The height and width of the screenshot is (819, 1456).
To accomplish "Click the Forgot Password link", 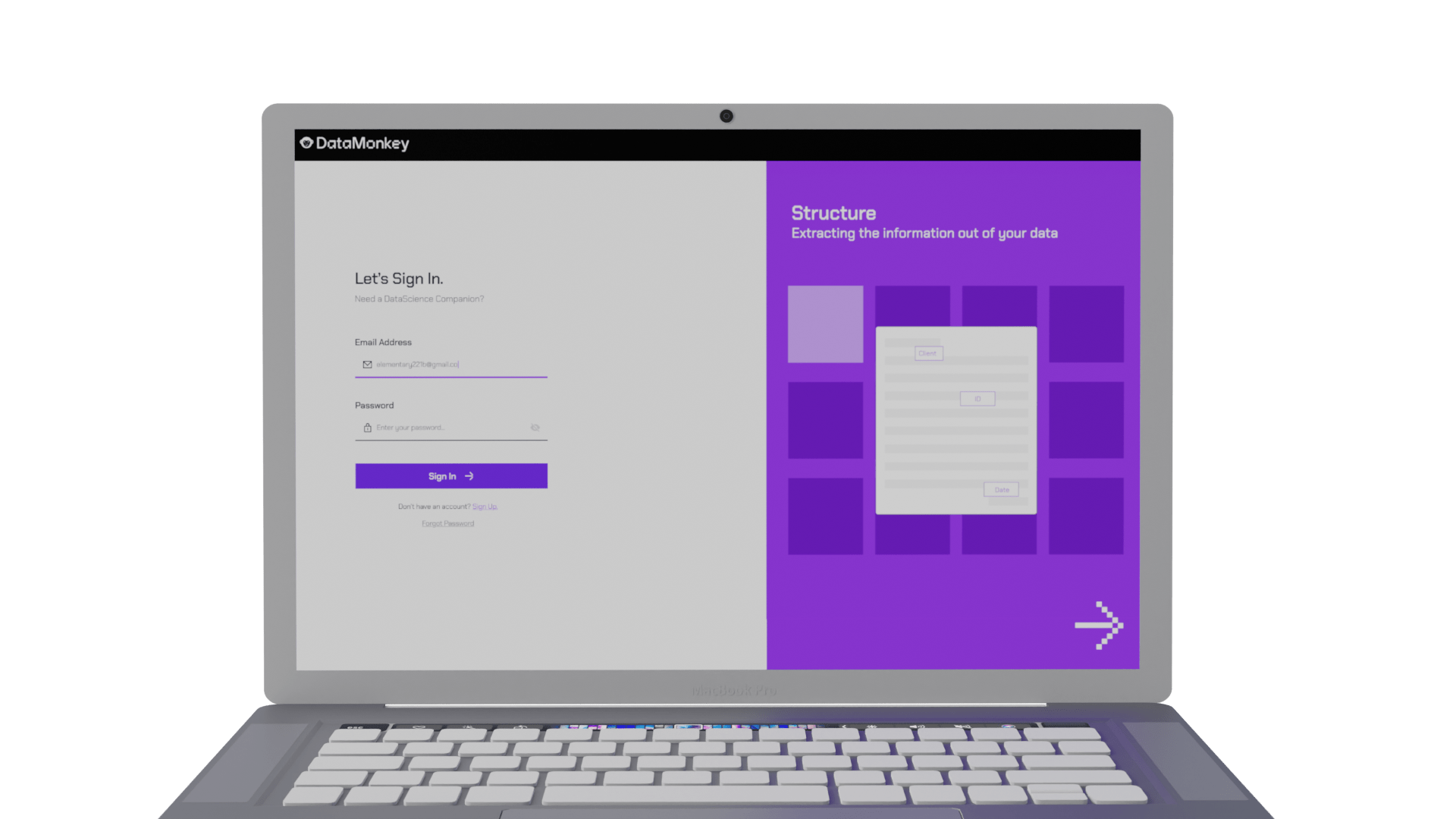I will pyautogui.click(x=447, y=524).
